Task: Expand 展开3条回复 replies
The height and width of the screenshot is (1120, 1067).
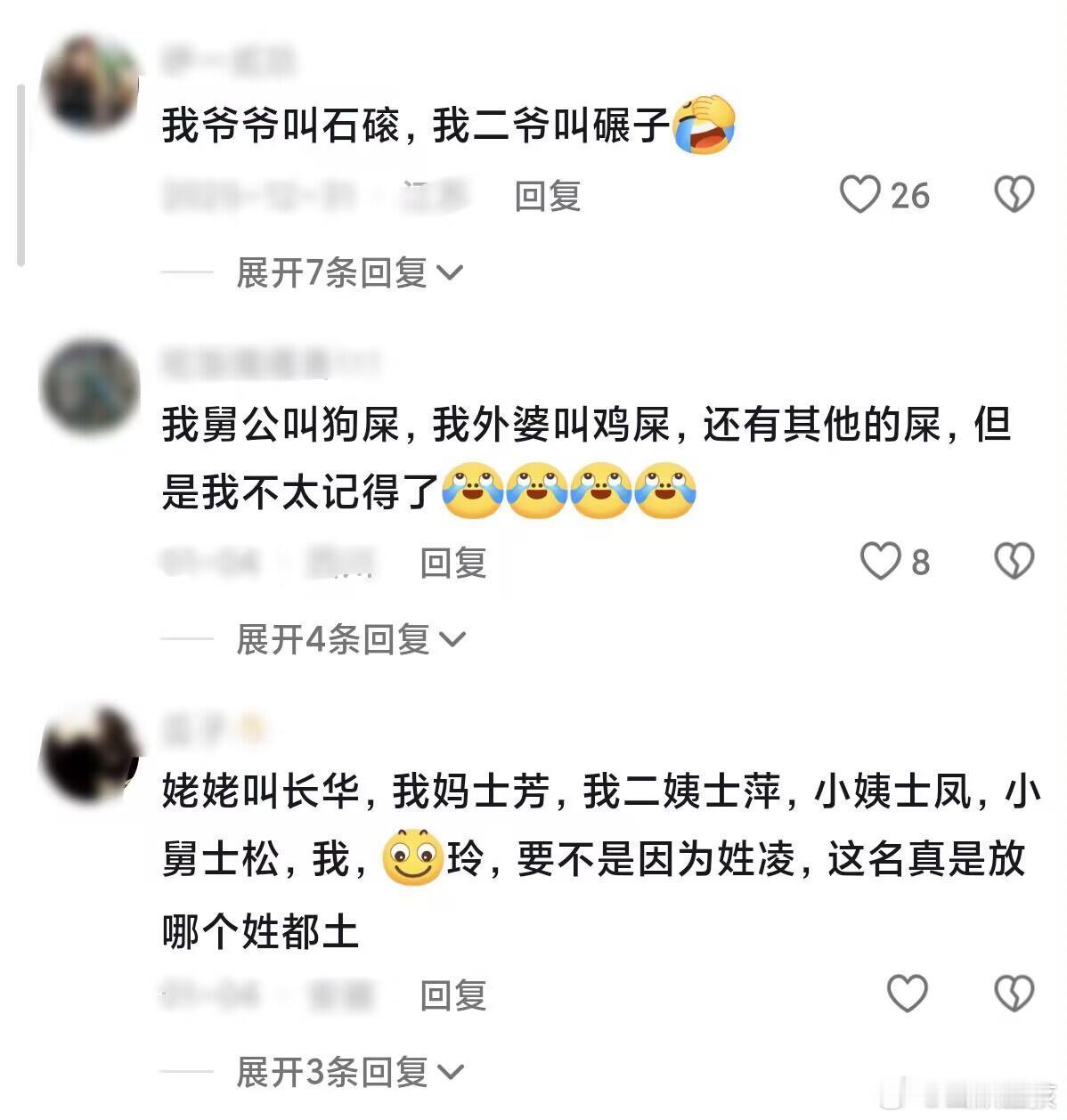Action: tap(349, 1072)
